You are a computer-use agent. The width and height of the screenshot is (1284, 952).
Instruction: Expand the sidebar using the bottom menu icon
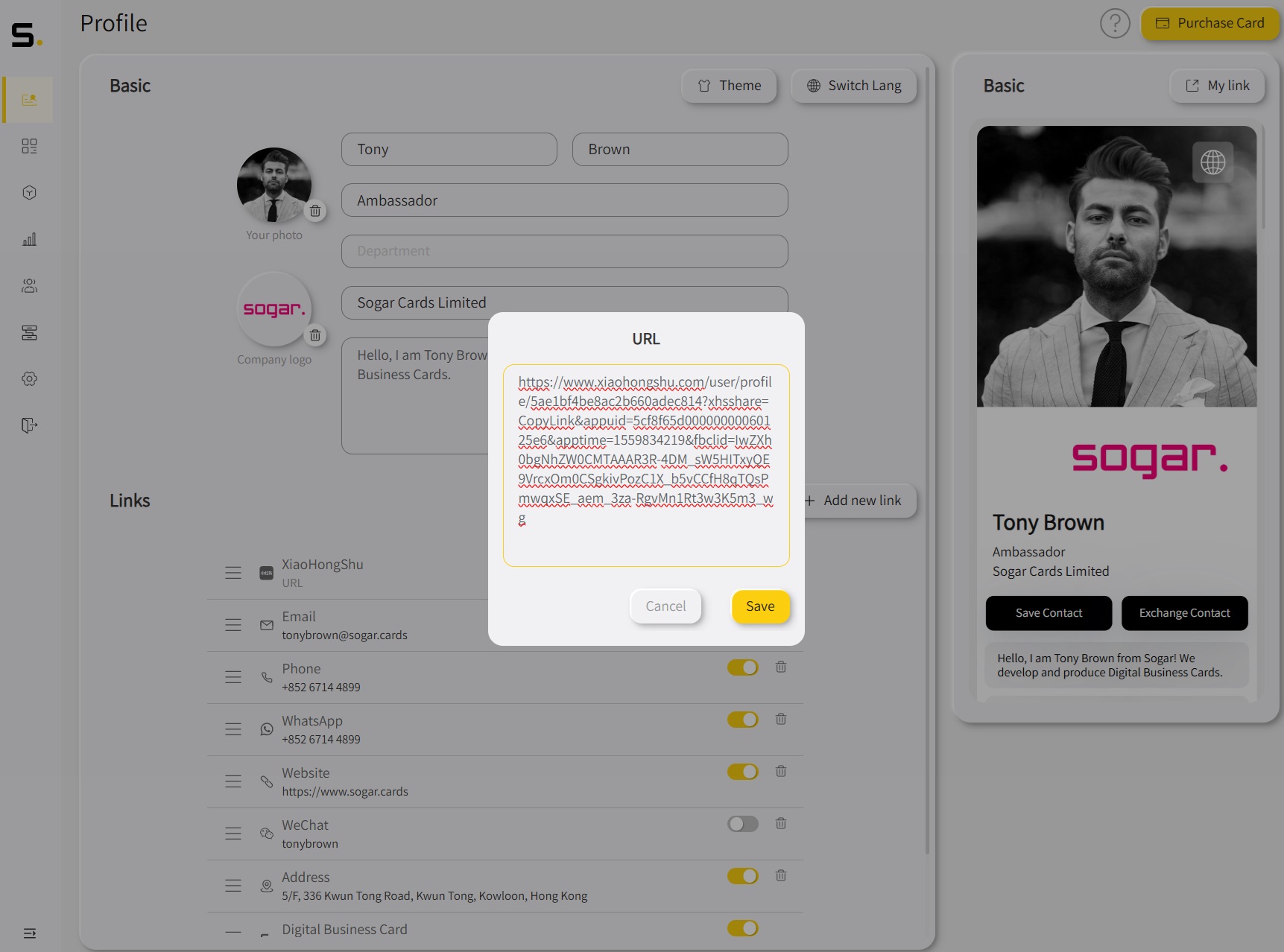pyautogui.click(x=29, y=933)
